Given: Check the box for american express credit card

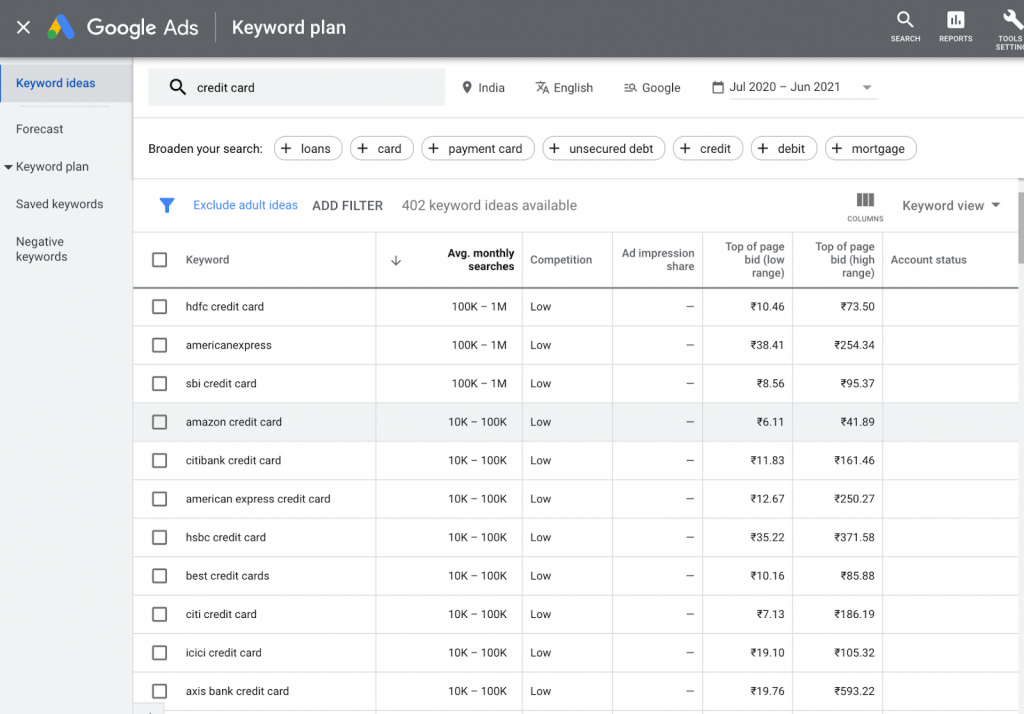Looking at the screenshot, I should [x=159, y=499].
